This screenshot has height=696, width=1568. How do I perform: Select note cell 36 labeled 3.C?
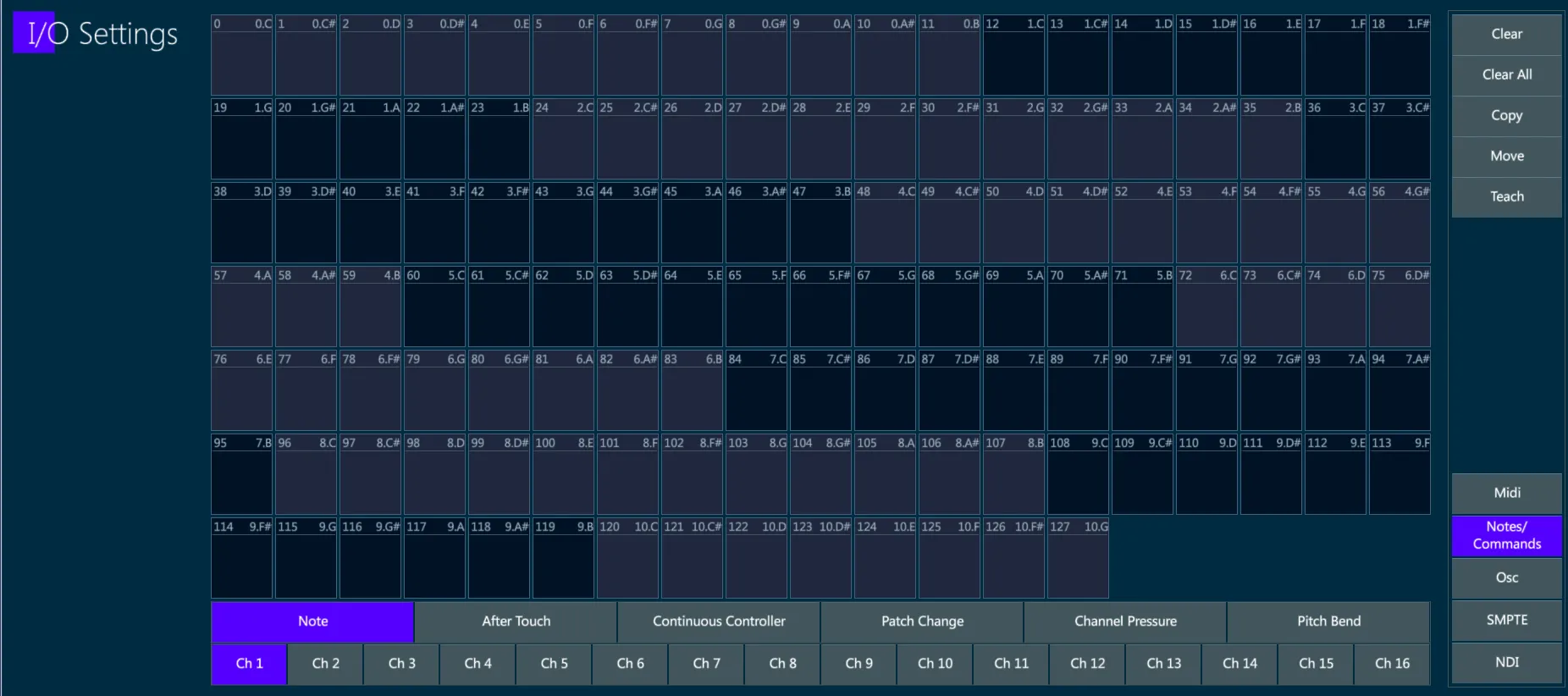(x=1336, y=140)
